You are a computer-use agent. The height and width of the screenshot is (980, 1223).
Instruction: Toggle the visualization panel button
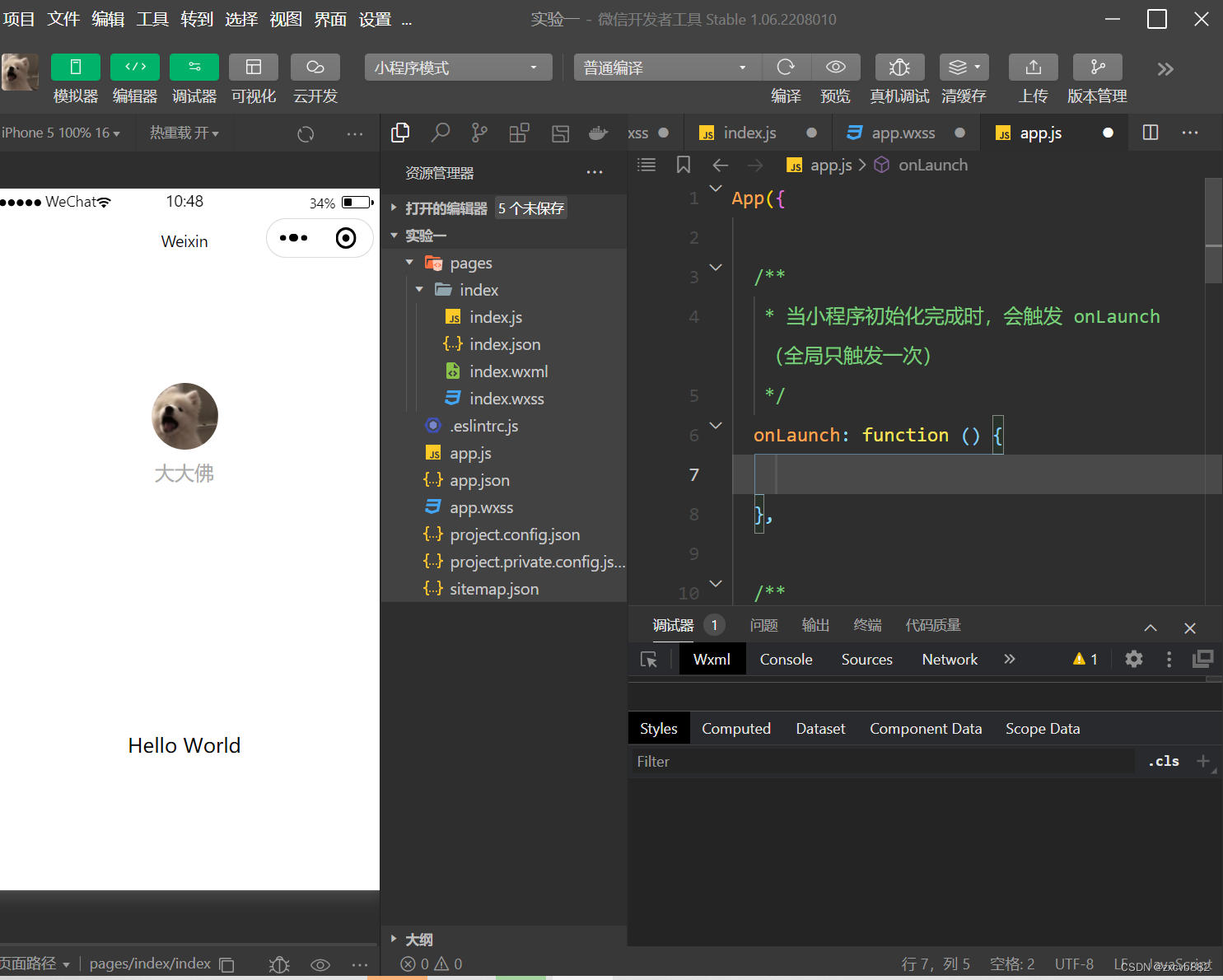pos(254,68)
